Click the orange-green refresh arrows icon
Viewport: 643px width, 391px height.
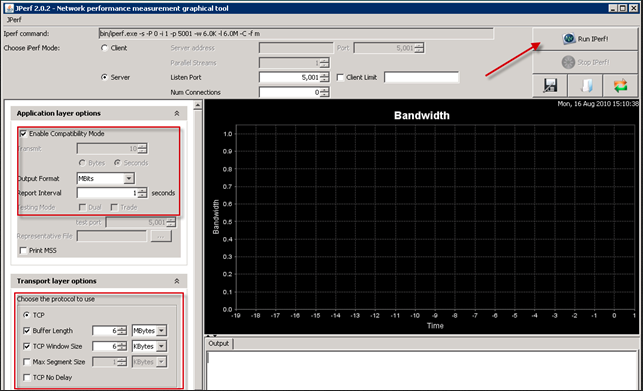coord(620,85)
